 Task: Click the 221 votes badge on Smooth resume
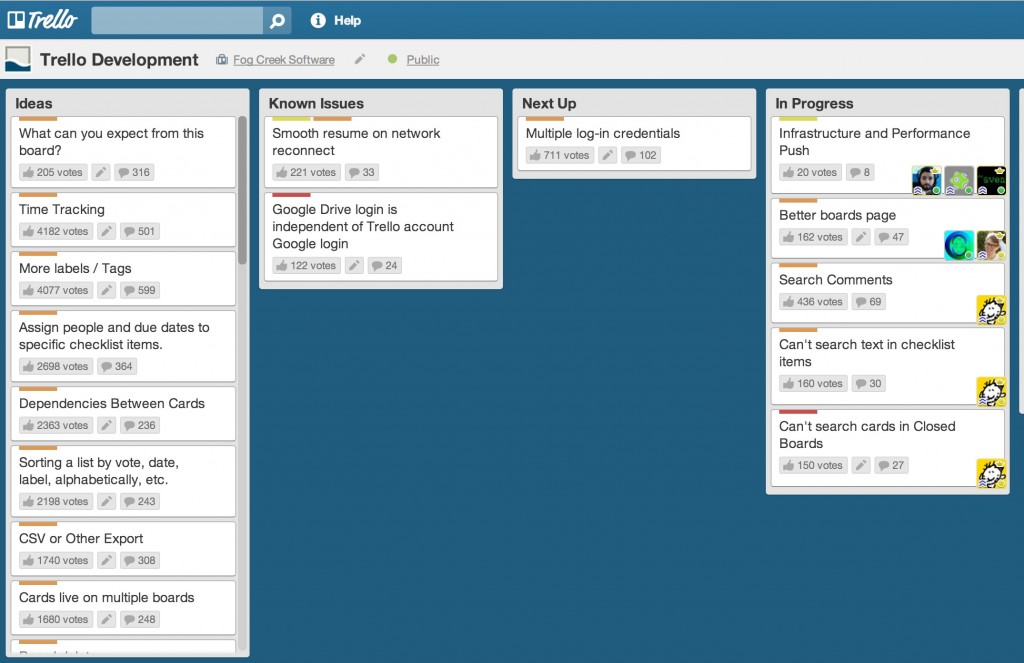click(306, 172)
